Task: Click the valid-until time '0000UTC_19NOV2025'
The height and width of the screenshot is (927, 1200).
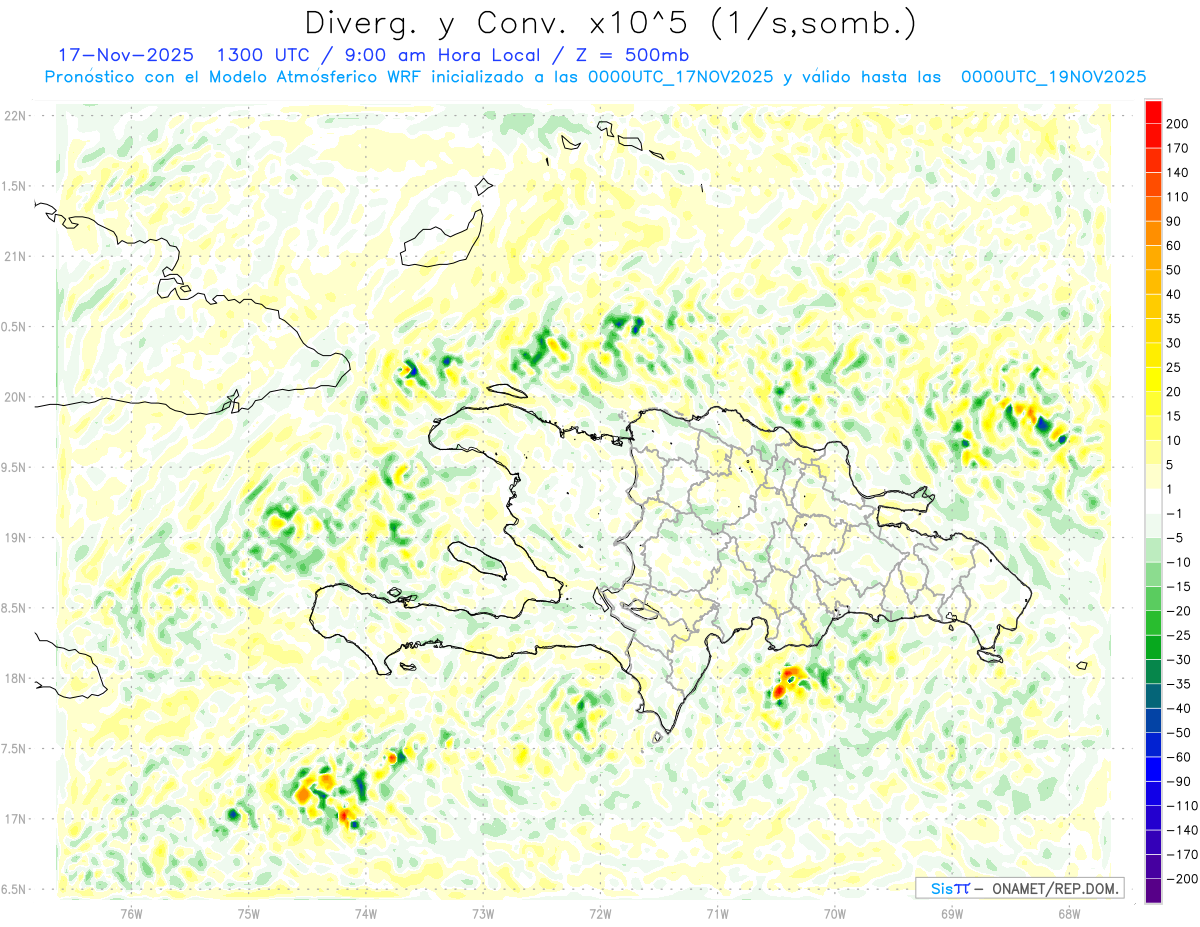Action: 1053,77
